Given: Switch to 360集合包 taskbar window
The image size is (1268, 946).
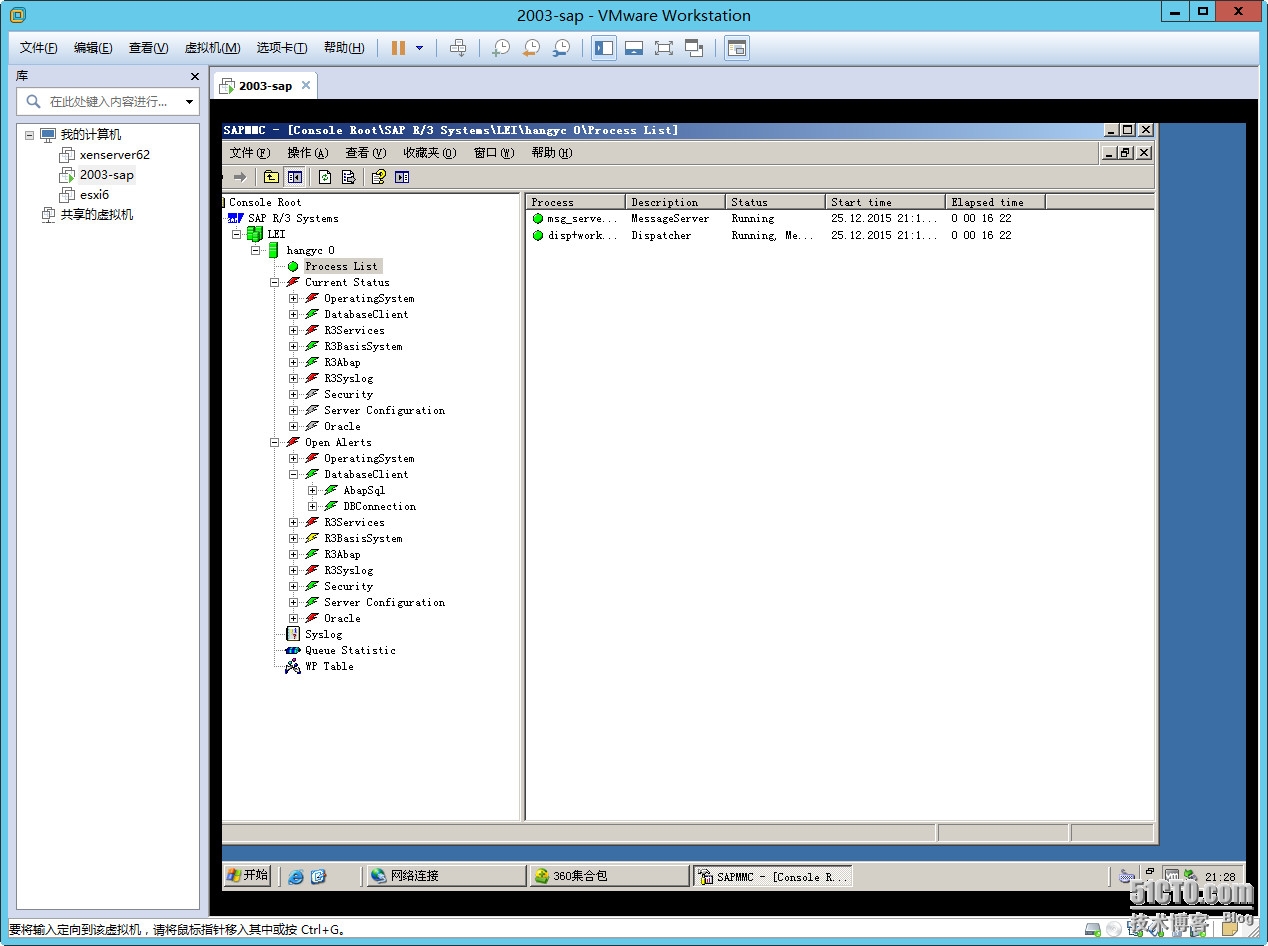Looking at the screenshot, I should point(609,876).
